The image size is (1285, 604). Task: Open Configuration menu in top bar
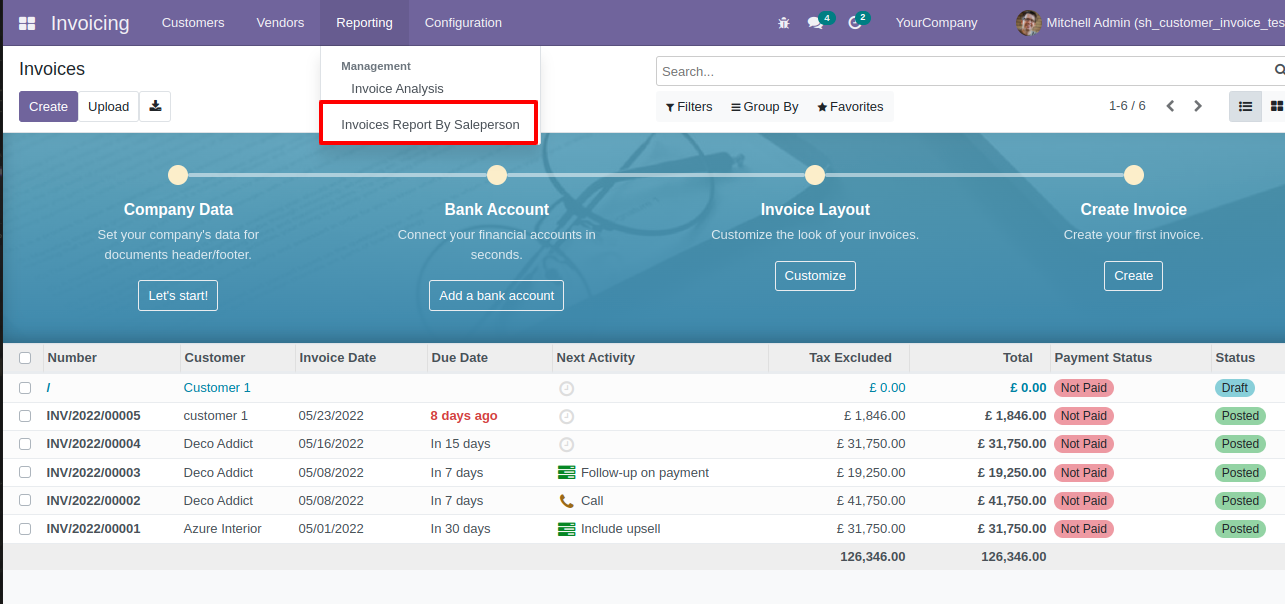pos(463,23)
